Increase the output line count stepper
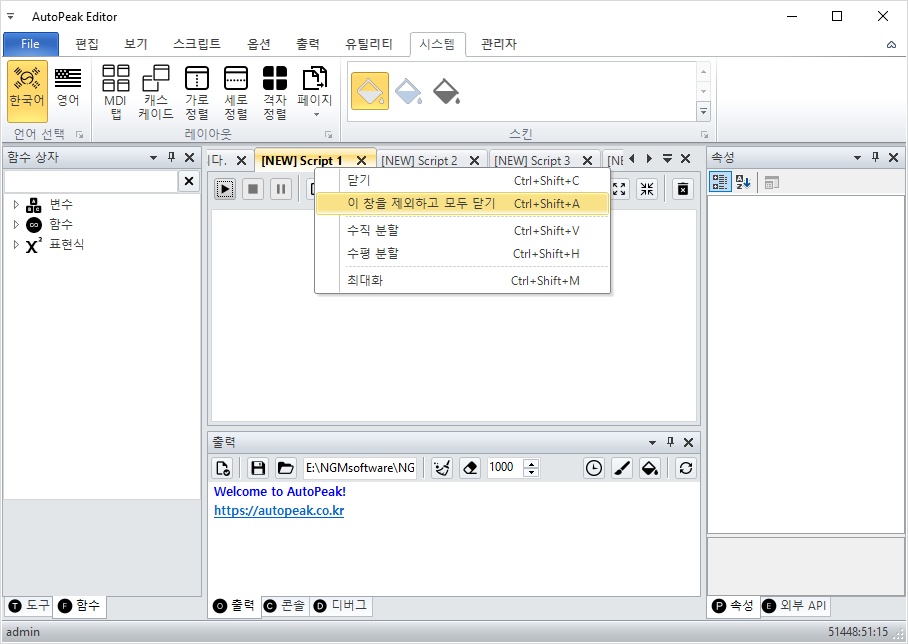The height and width of the screenshot is (644, 908). coord(532,463)
